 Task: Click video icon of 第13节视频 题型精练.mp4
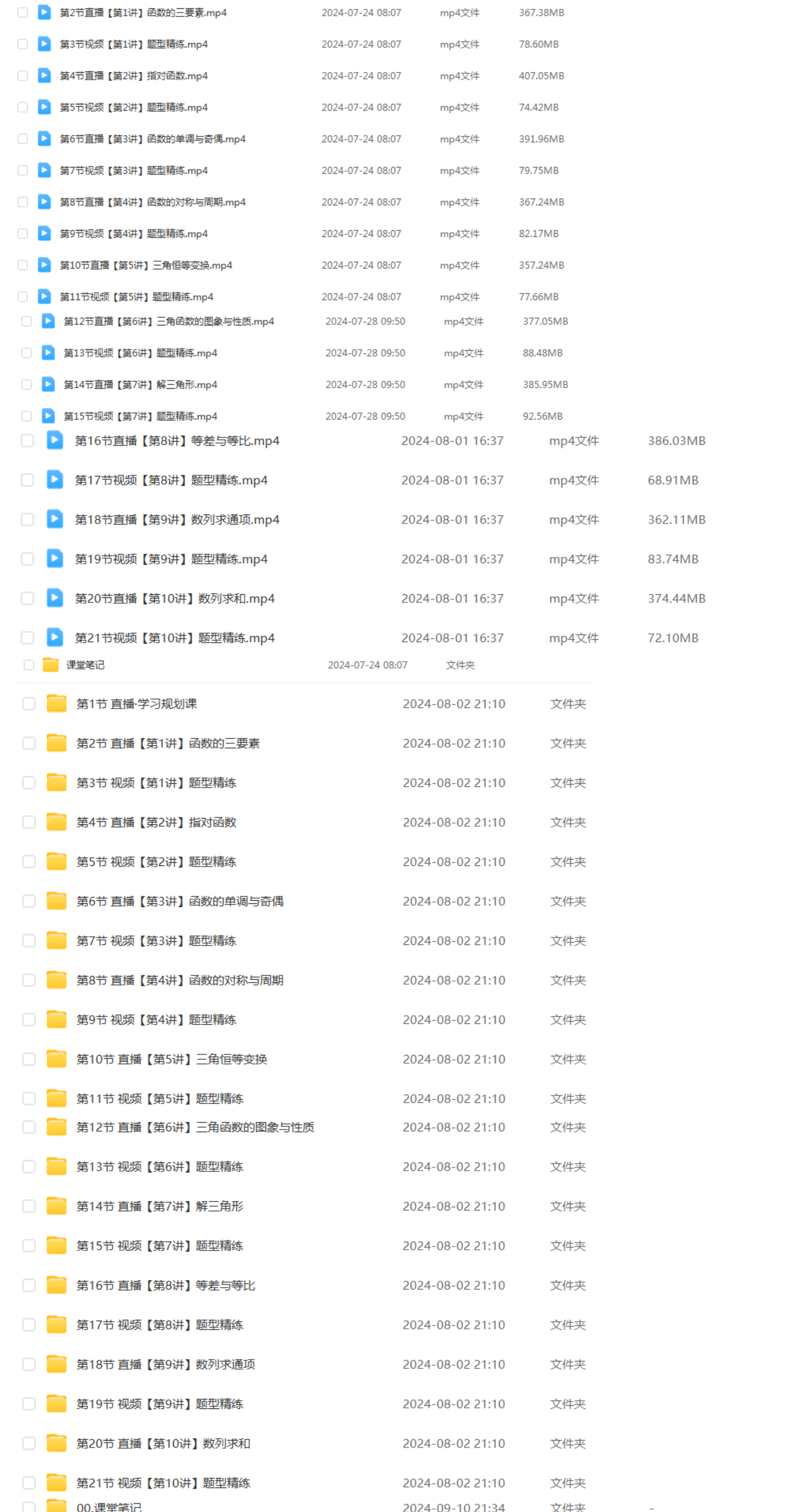pos(48,352)
